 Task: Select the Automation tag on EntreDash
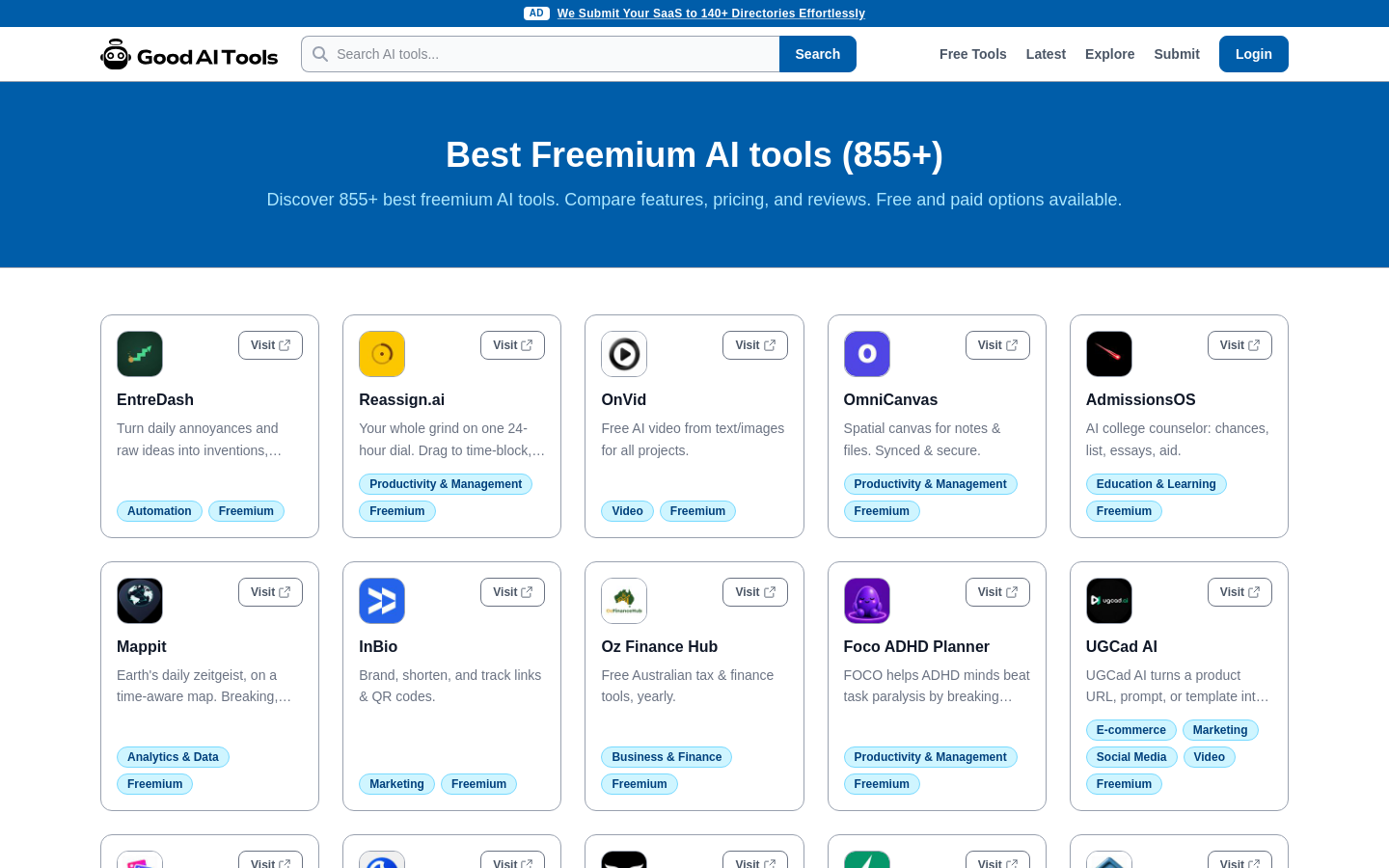[x=159, y=511]
